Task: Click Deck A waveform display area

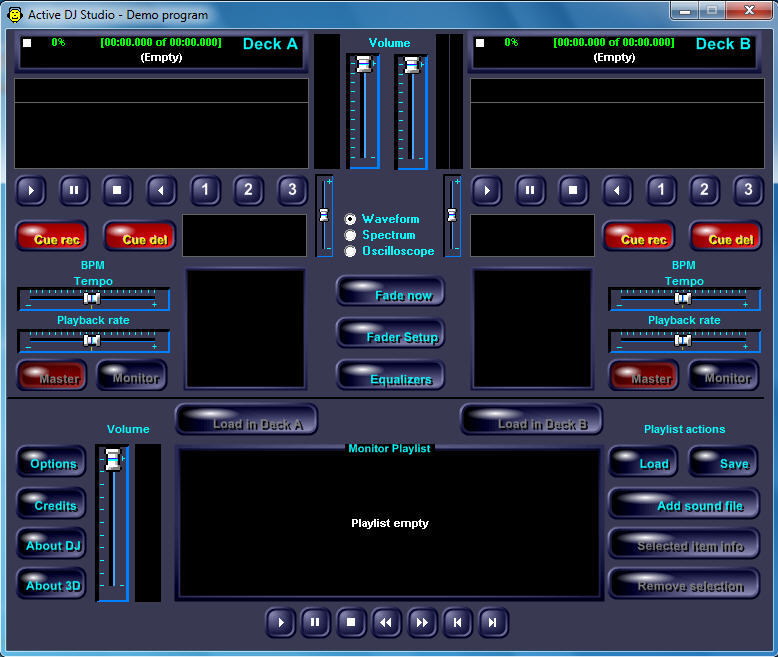Action: coord(161,124)
